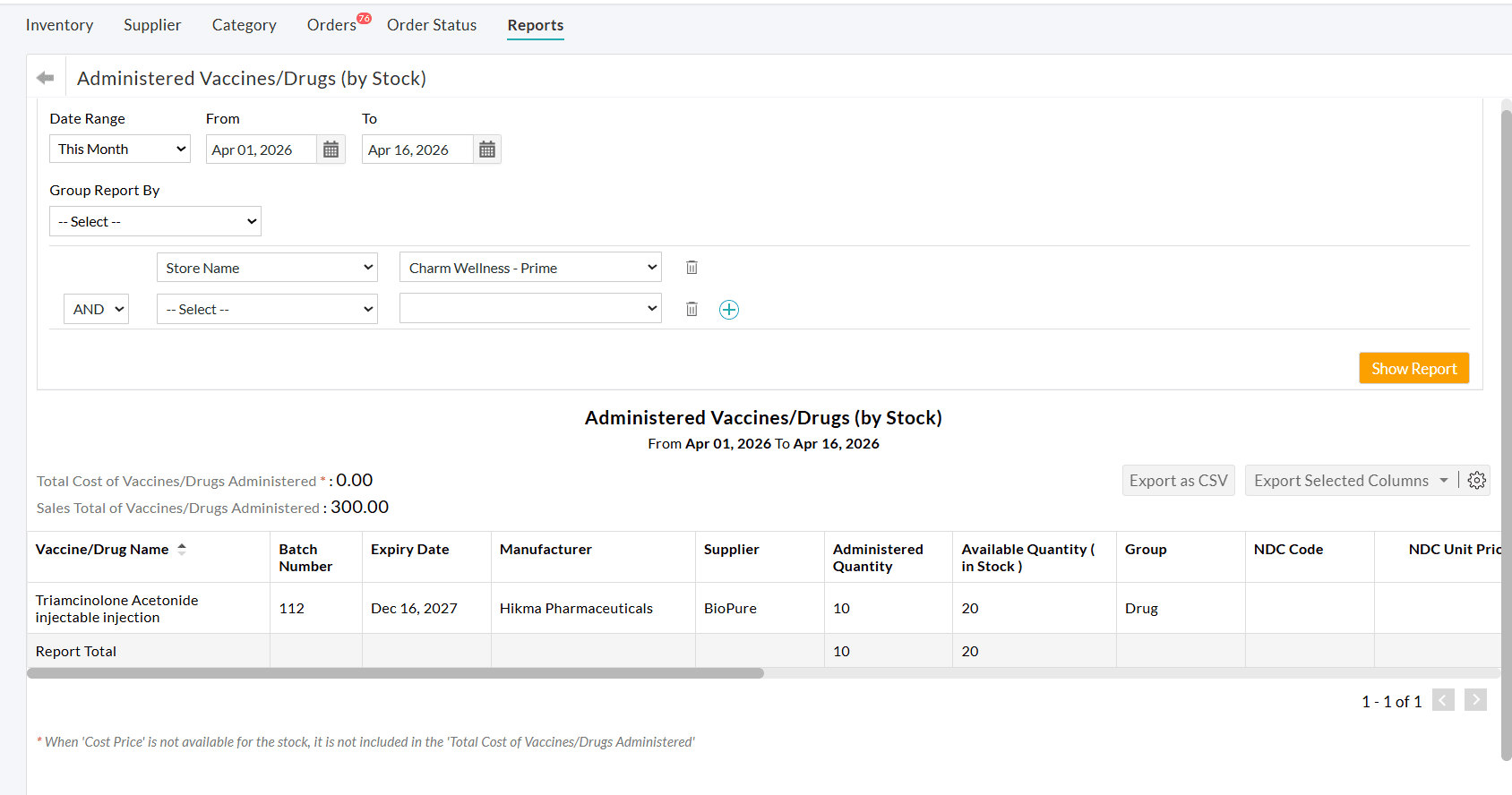Click the Report Total row label
This screenshot has height=795, width=1512.
coord(76,652)
